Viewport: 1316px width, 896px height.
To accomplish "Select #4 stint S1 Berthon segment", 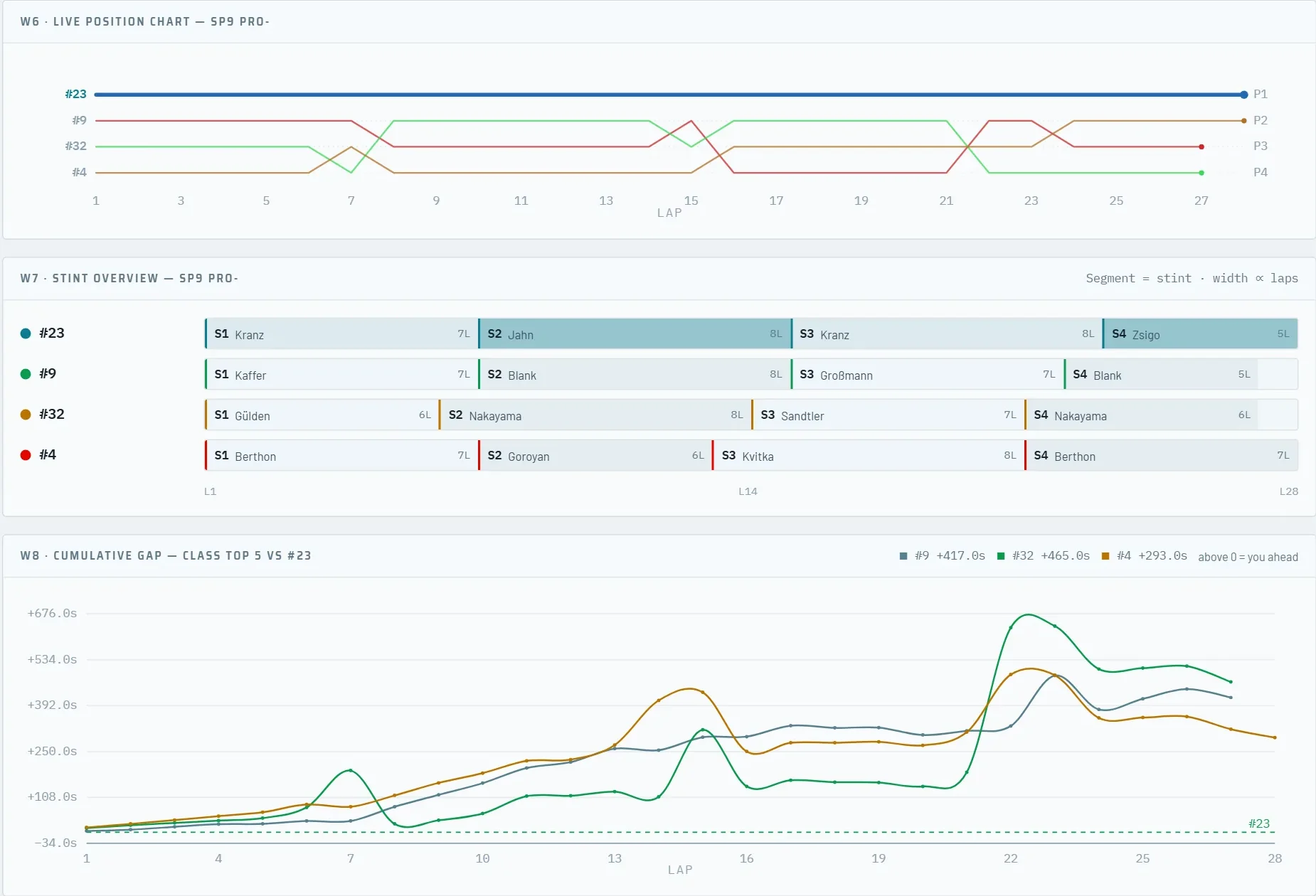I will click(x=341, y=456).
